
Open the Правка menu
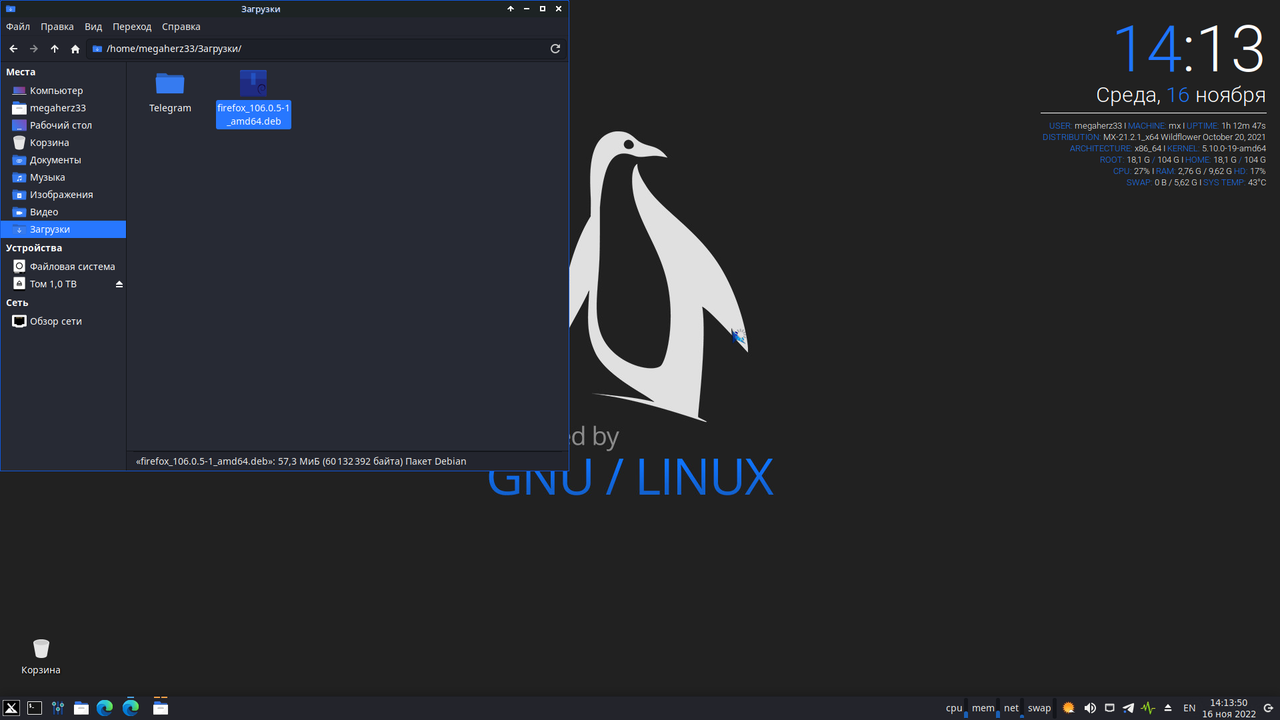coord(57,27)
